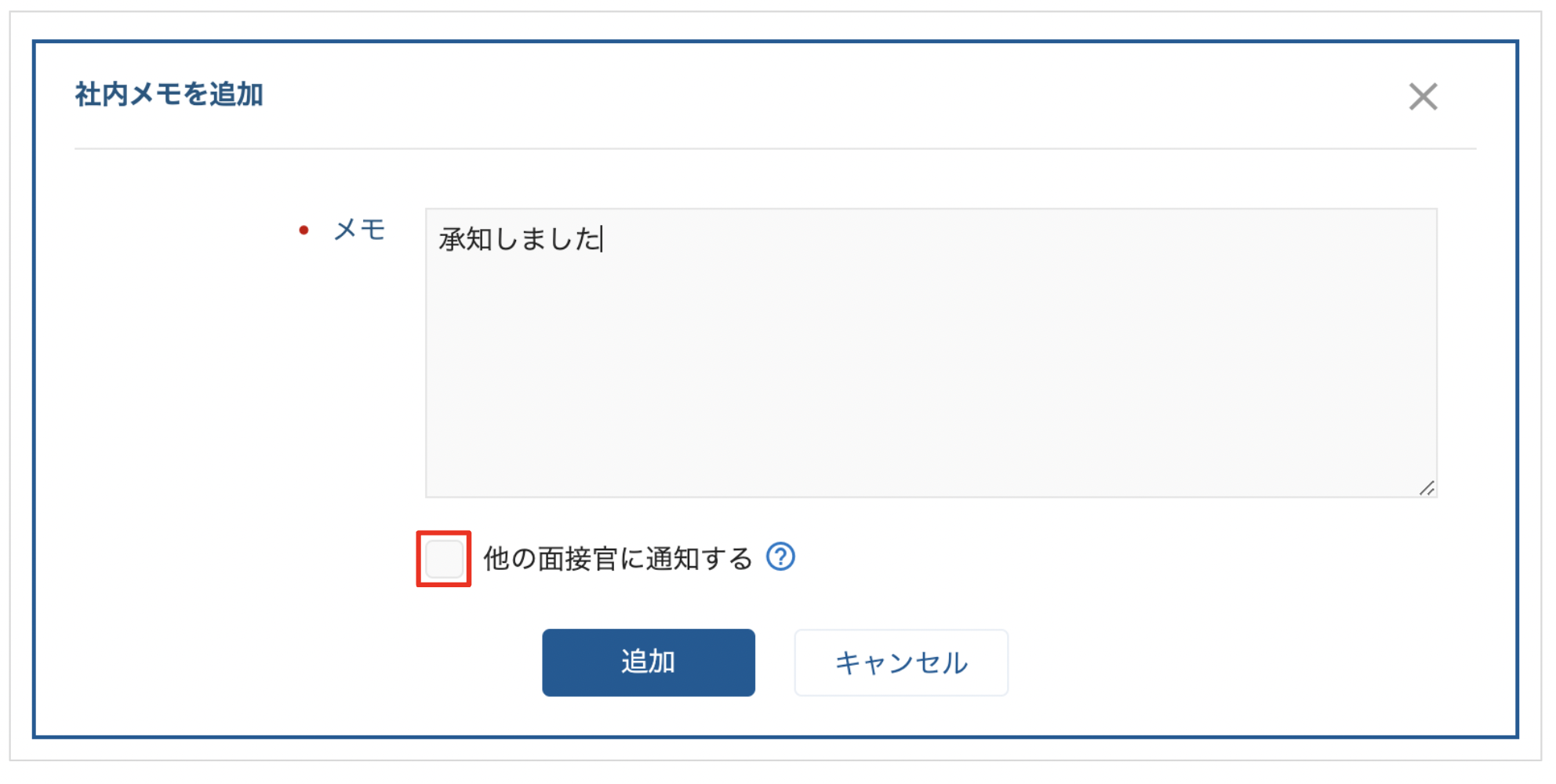Screen dimensions: 1556x784
Task: Open the help question mark icon
Action: (x=780, y=557)
